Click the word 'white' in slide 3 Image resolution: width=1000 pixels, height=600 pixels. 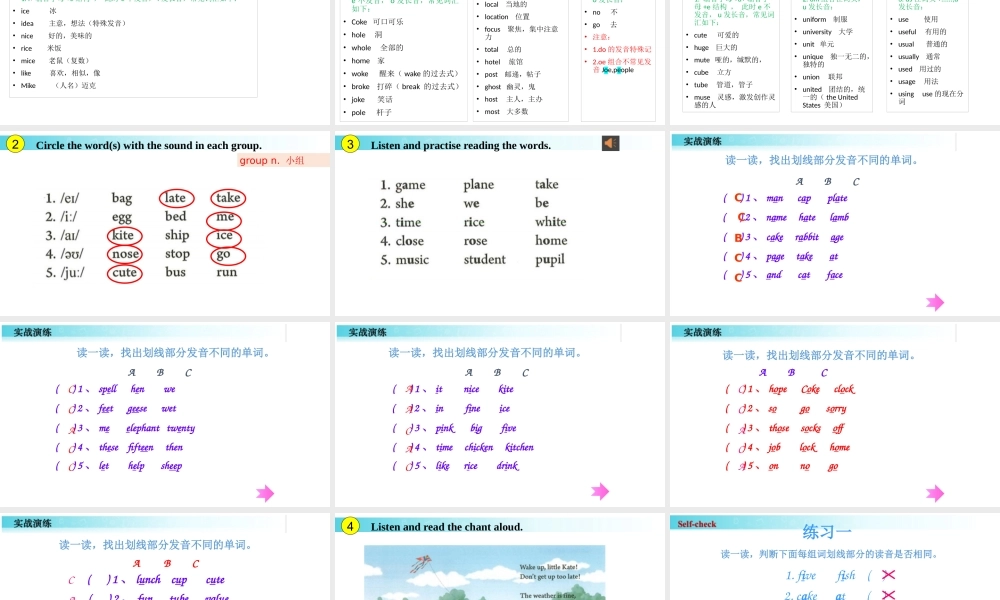pyautogui.click(x=551, y=222)
